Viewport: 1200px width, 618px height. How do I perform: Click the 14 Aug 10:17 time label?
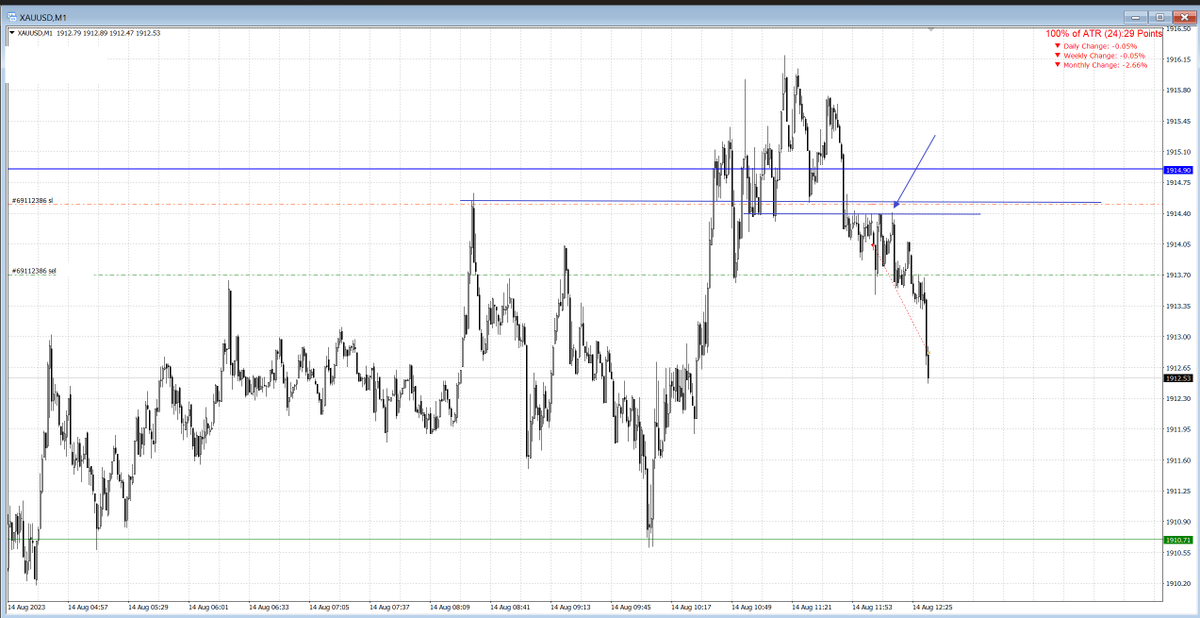pos(691,606)
